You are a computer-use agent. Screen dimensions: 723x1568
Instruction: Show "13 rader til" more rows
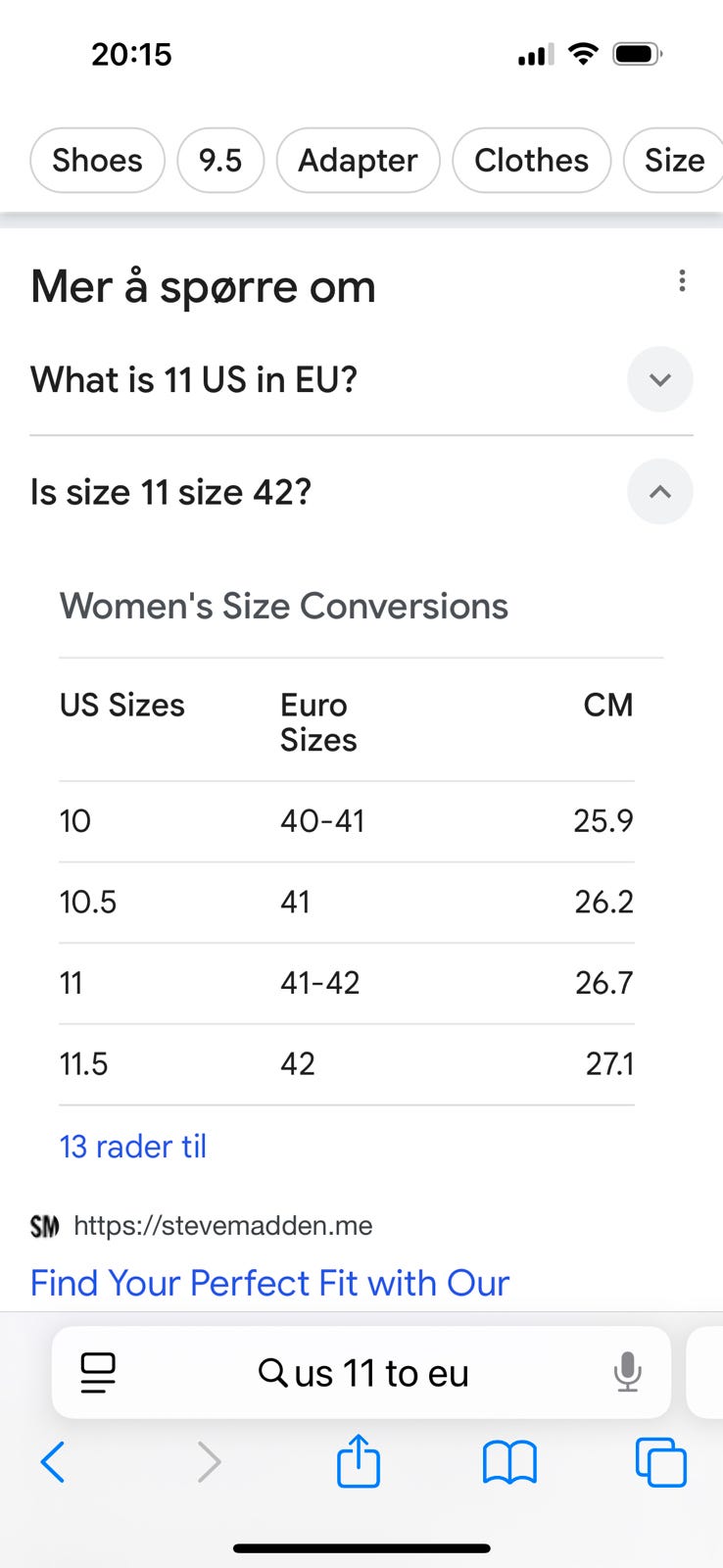(133, 1146)
